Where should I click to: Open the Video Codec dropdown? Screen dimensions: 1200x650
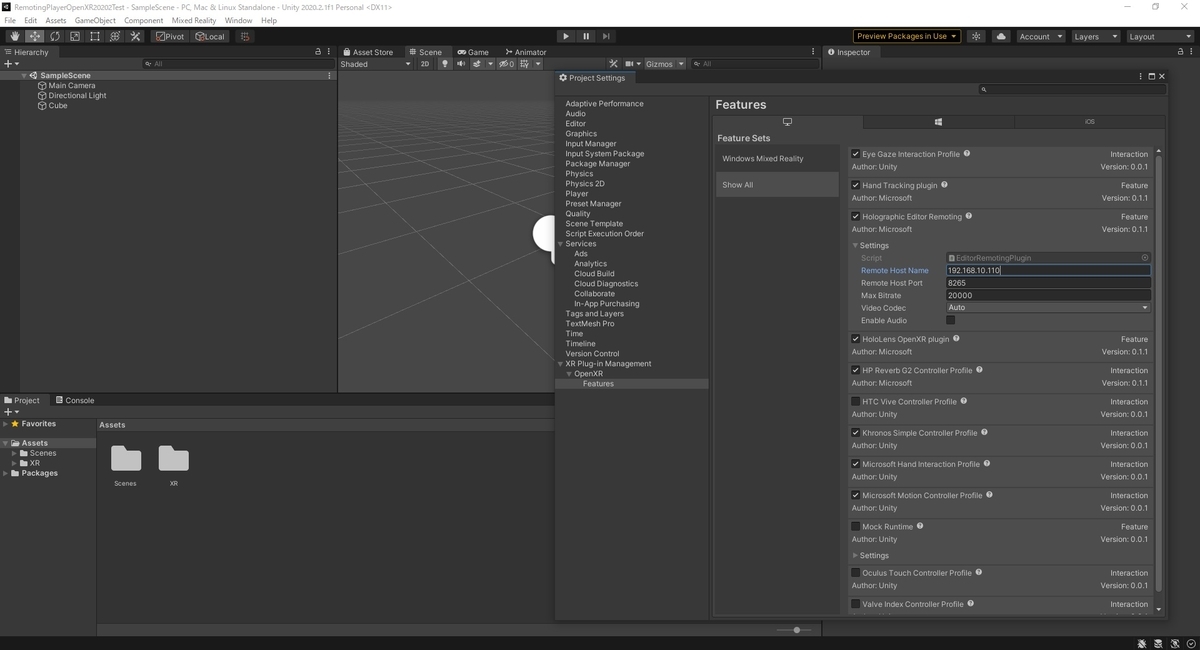[x=1048, y=307]
